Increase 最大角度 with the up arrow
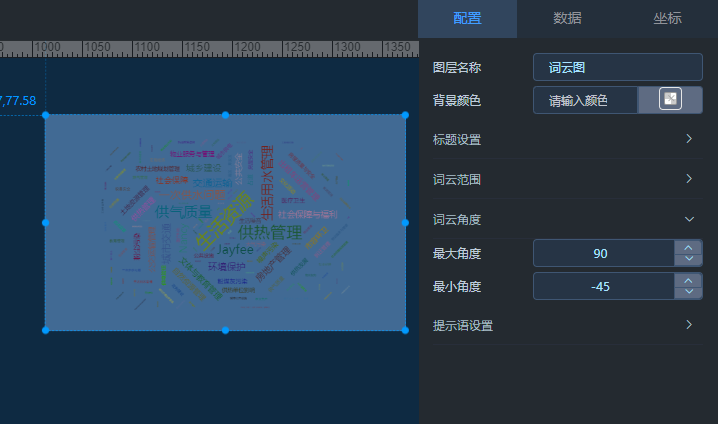The width and height of the screenshot is (718, 424). click(689, 247)
